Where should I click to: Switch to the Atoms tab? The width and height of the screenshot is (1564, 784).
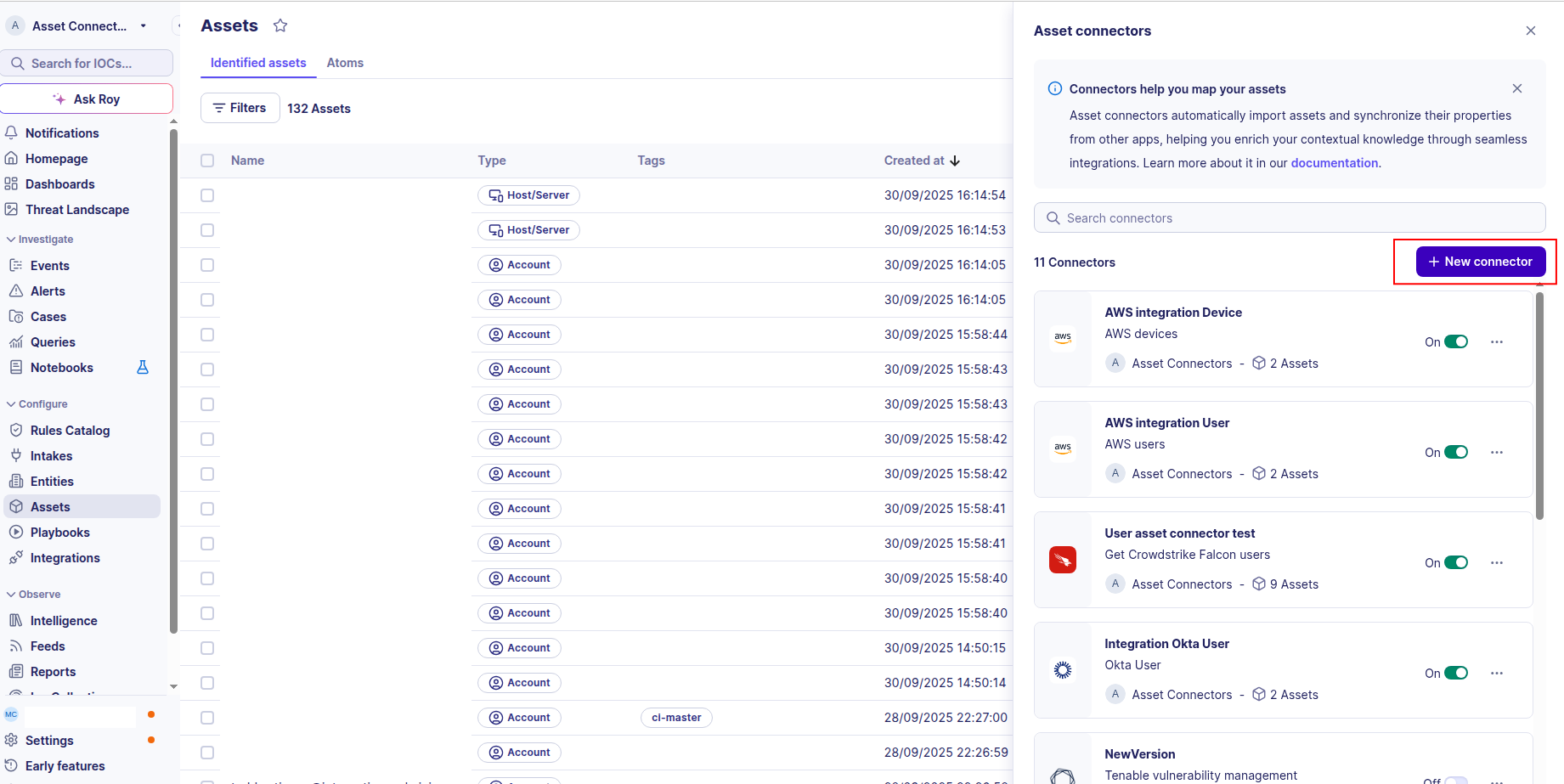point(345,63)
